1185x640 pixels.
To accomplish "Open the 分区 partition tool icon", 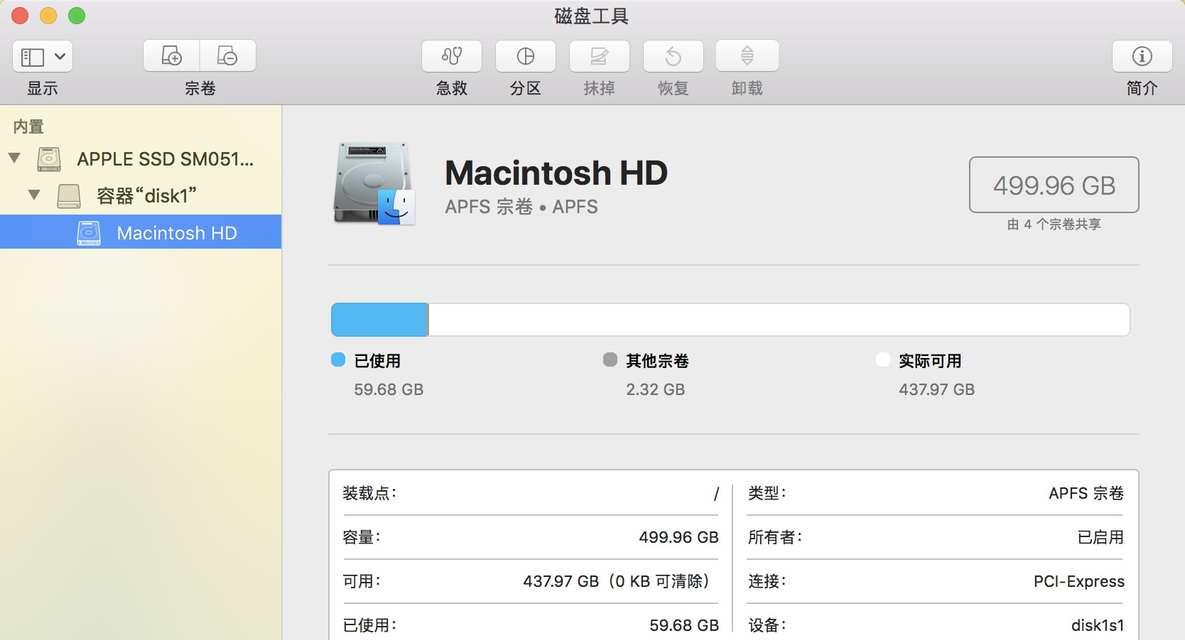I will click(525, 56).
